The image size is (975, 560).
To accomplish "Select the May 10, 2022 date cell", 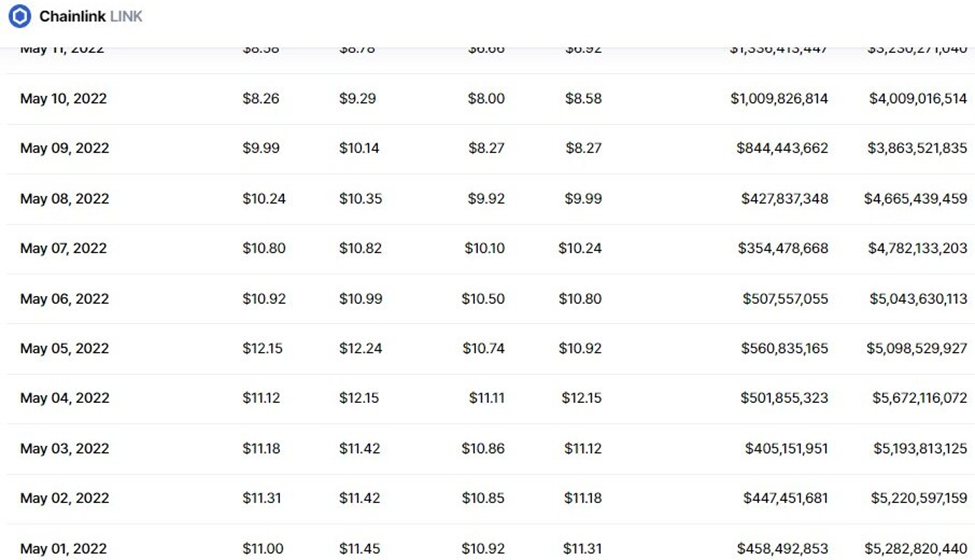I will point(63,99).
